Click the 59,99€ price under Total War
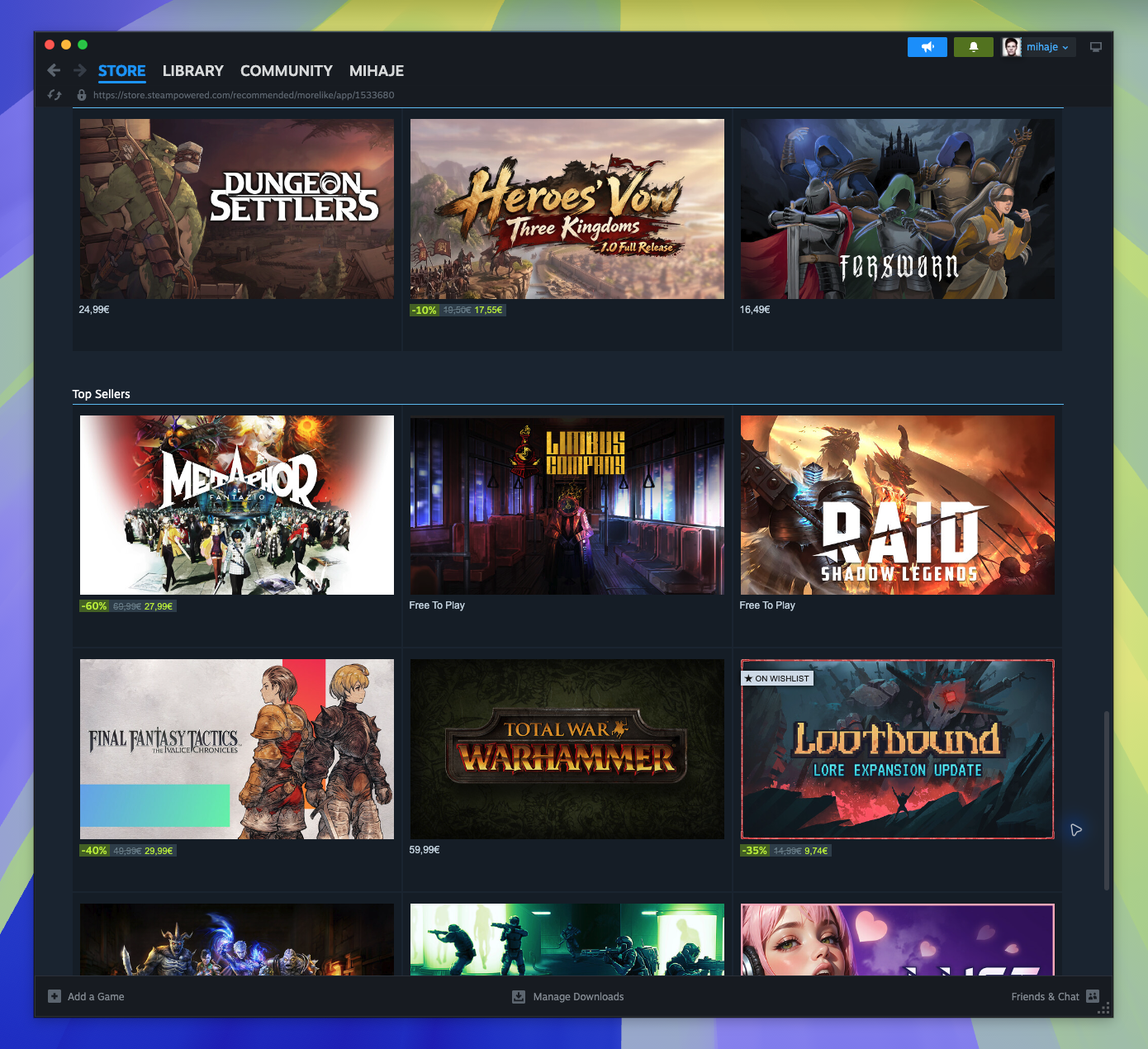Viewport: 1148px width, 1049px height. click(x=425, y=850)
